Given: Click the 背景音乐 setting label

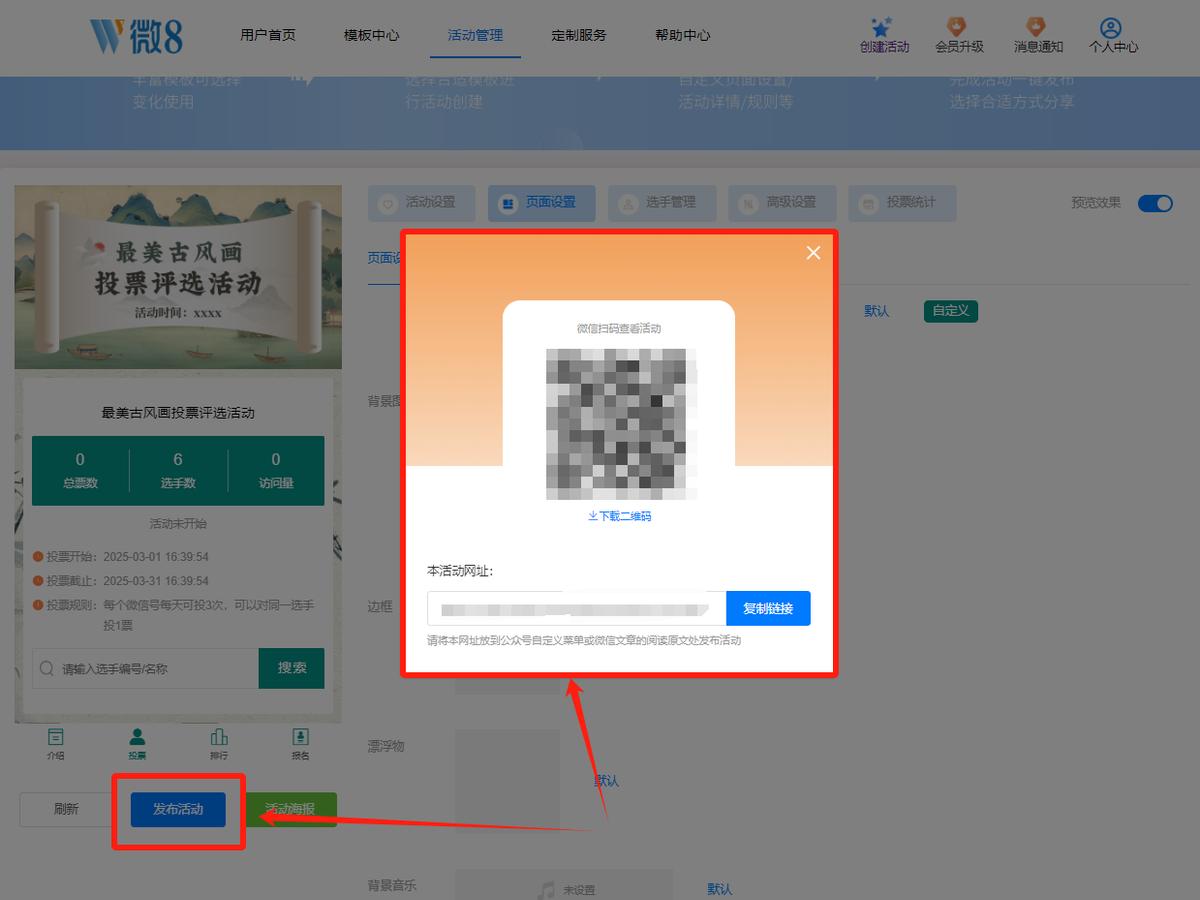Looking at the screenshot, I should [x=392, y=885].
